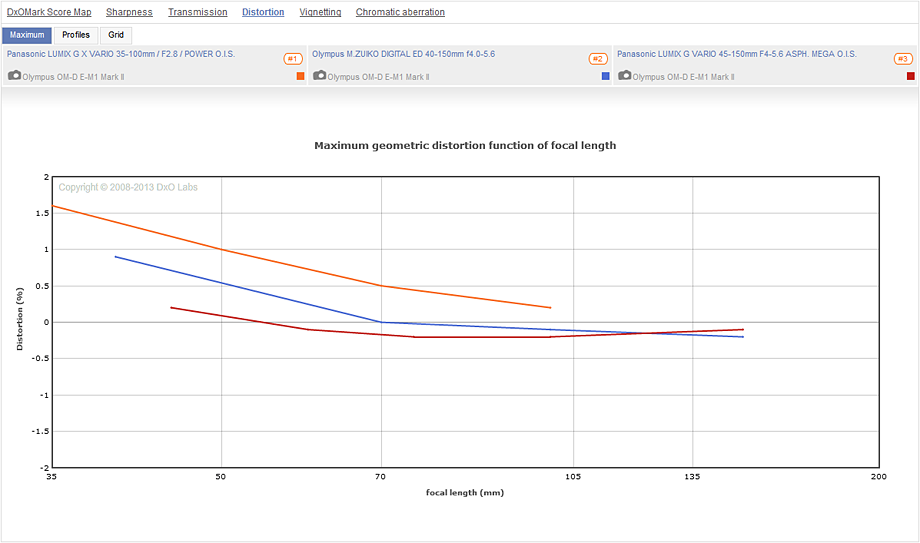
Task: Click the 50 focal length tick label
Action: (x=221, y=477)
